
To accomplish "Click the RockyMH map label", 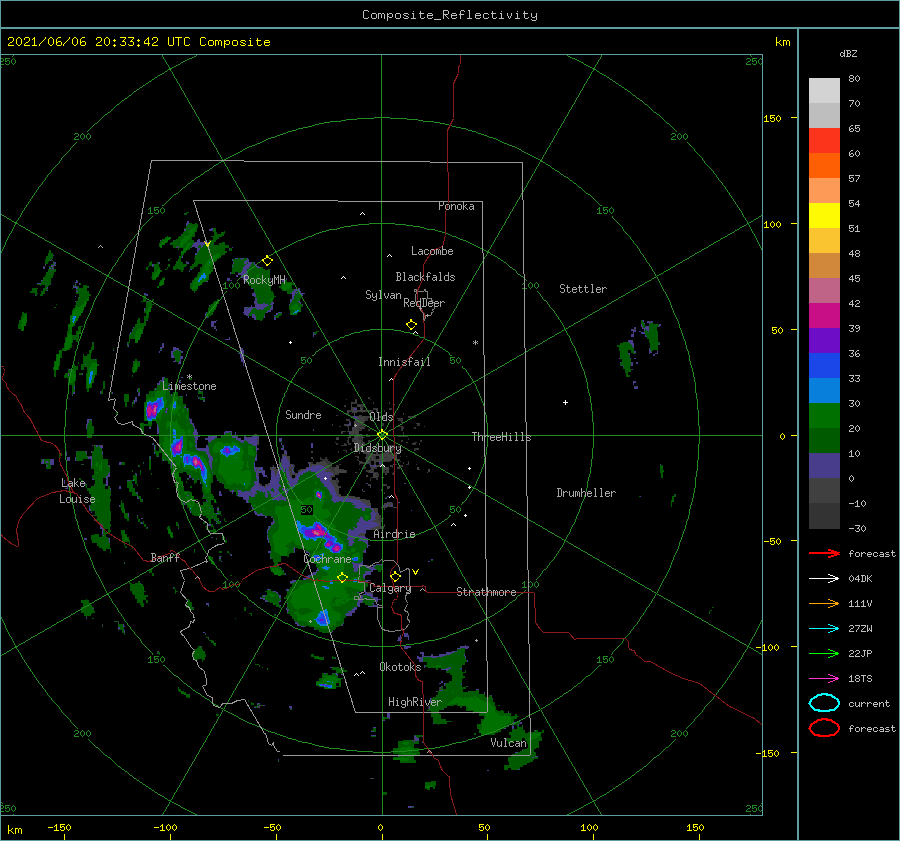I will pyautogui.click(x=264, y=280).
